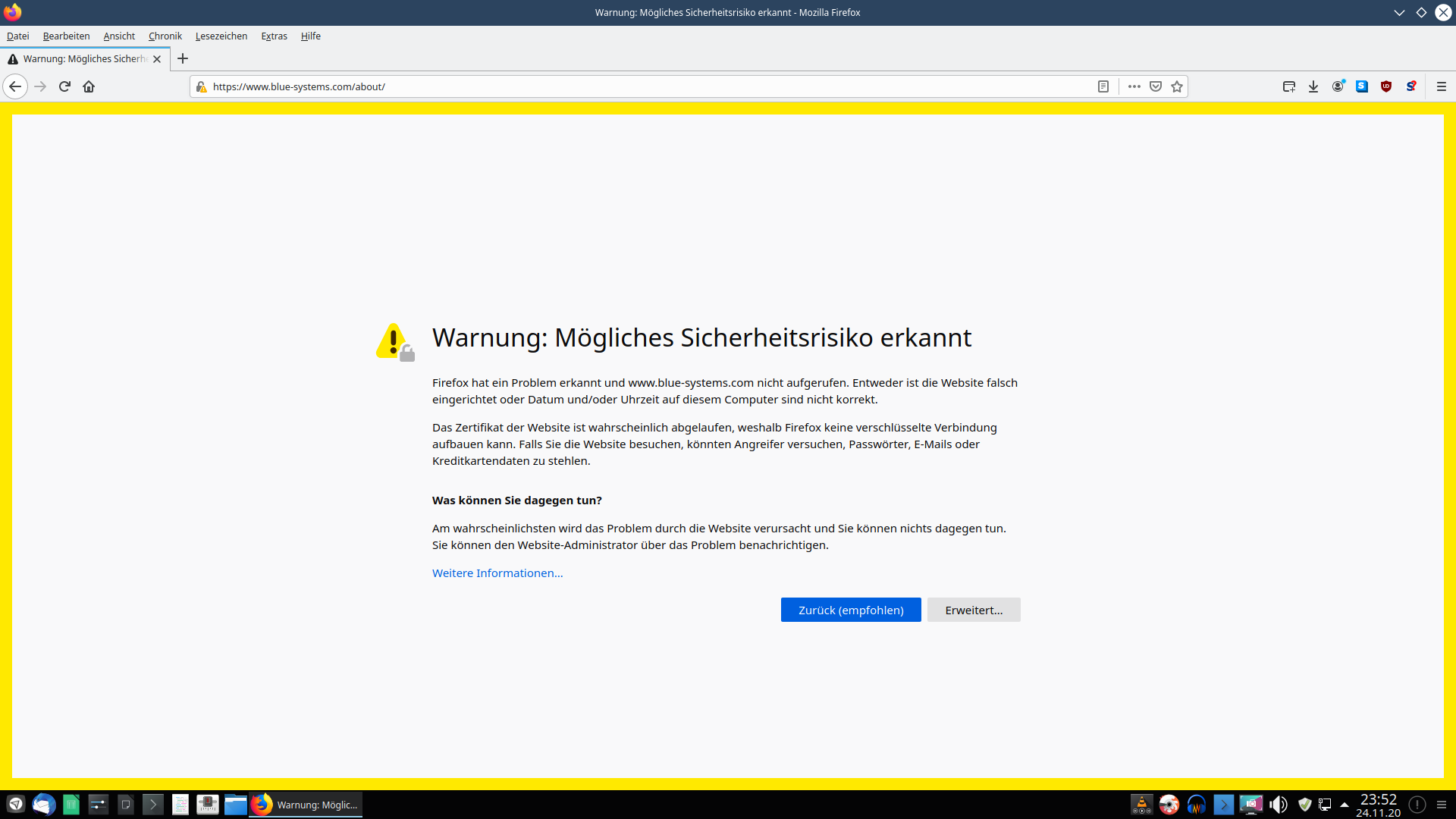Click the insecure lock icon in address bar
This screenshot has width=1456, height=819.
(201, 86)
